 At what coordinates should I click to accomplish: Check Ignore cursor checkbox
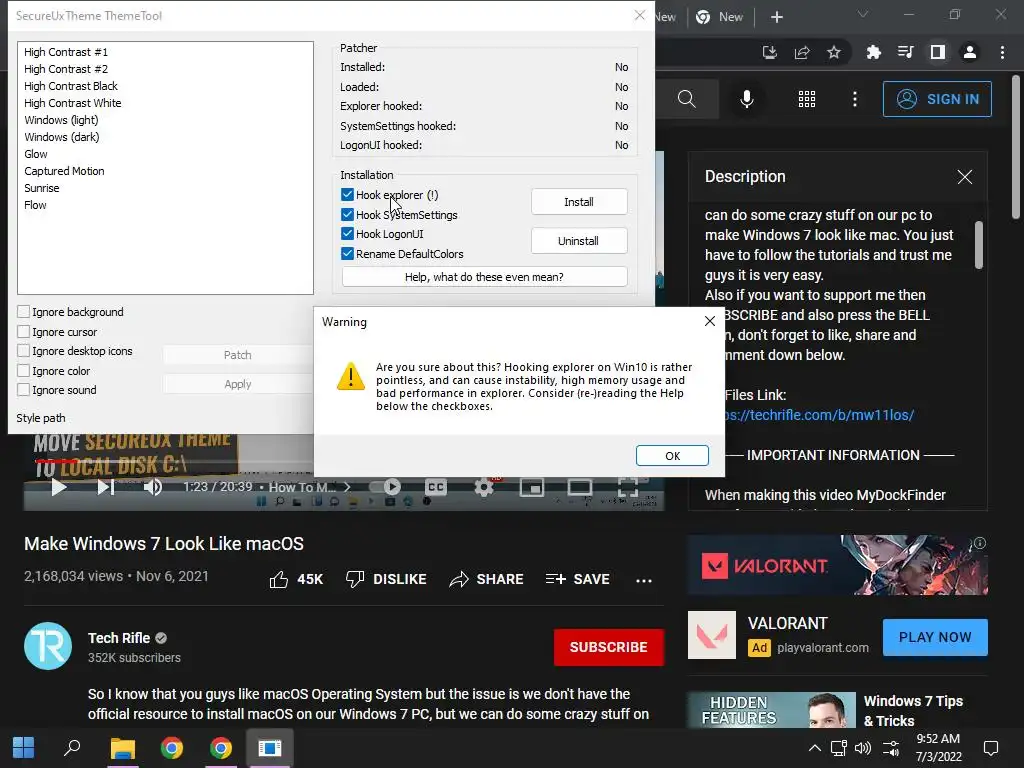click(x=24, y=331)
